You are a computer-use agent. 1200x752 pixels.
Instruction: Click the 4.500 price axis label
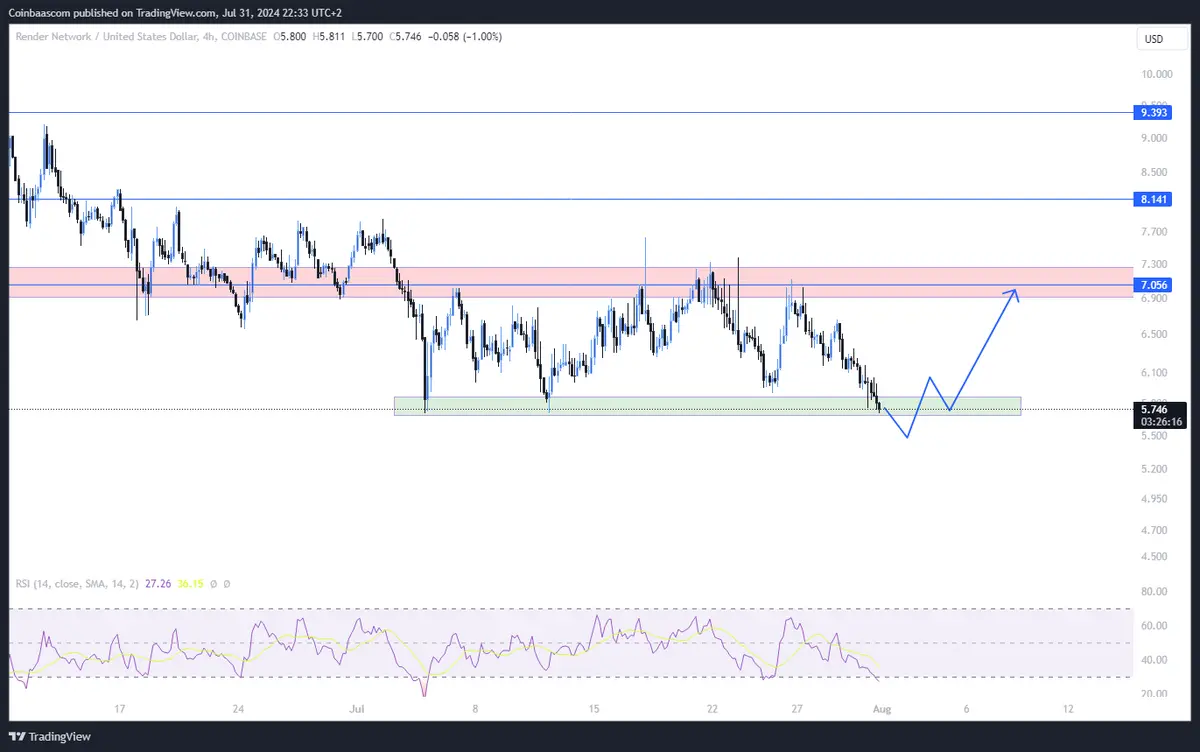pos(1154,557)
